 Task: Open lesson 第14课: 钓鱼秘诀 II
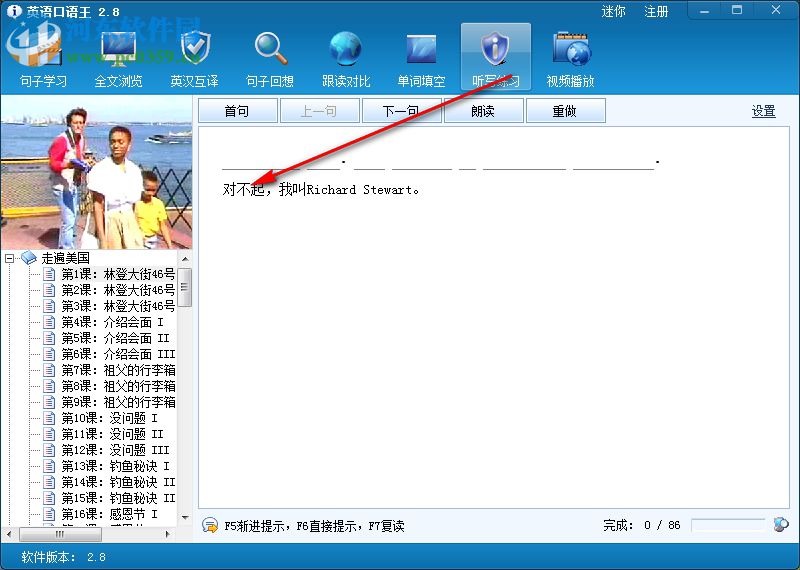click(x=118, y=482)
